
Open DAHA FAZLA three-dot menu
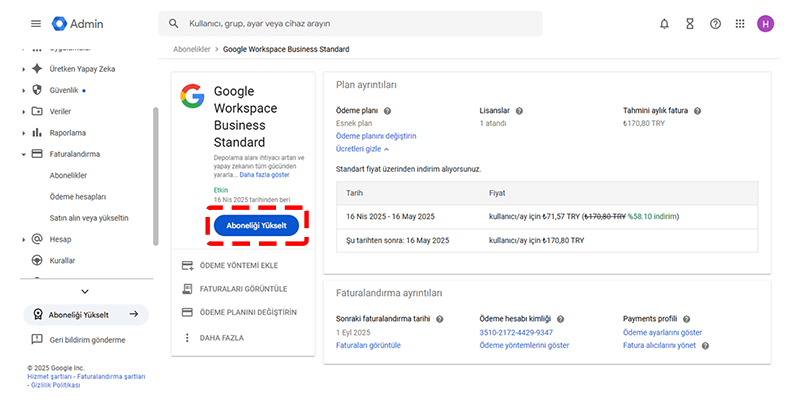point(187,338)
